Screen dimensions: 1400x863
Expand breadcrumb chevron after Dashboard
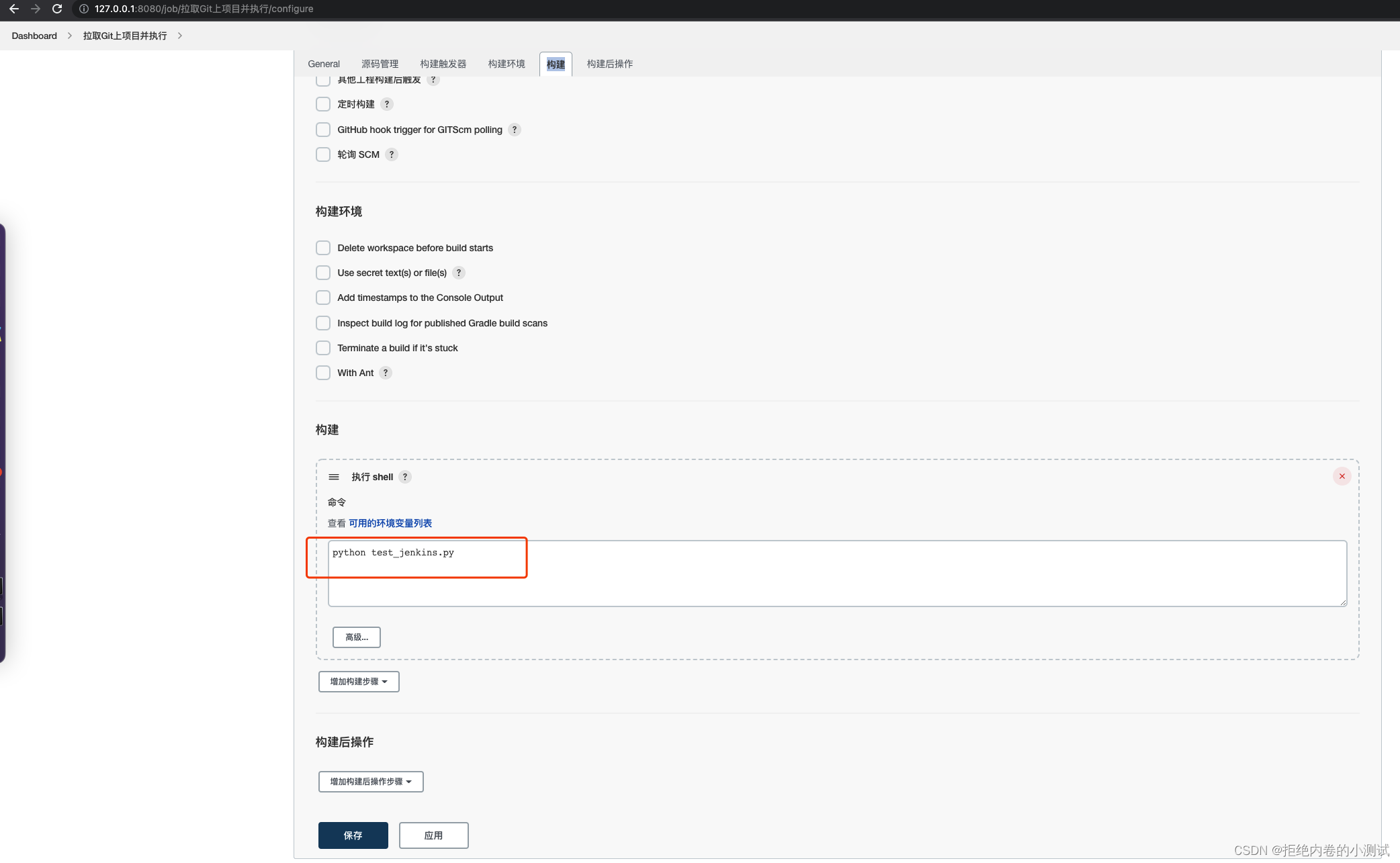70,36
